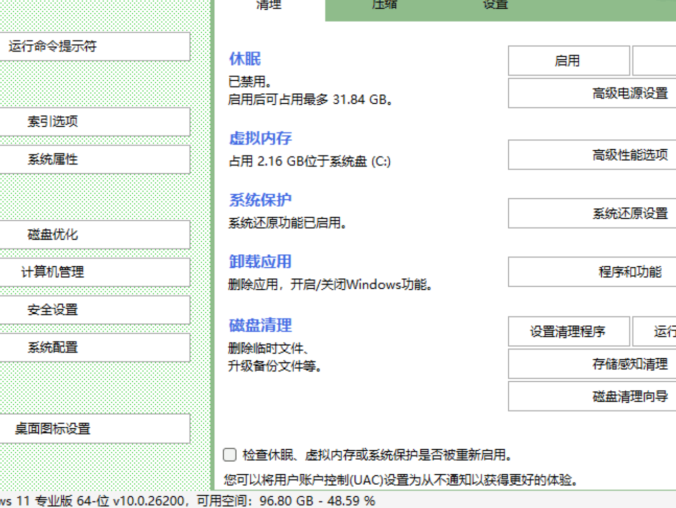Image resolution: width=676 pixels, height=508 pixels.
Task: Click the UAC tip text at the bottom
Action: [401, 480]
